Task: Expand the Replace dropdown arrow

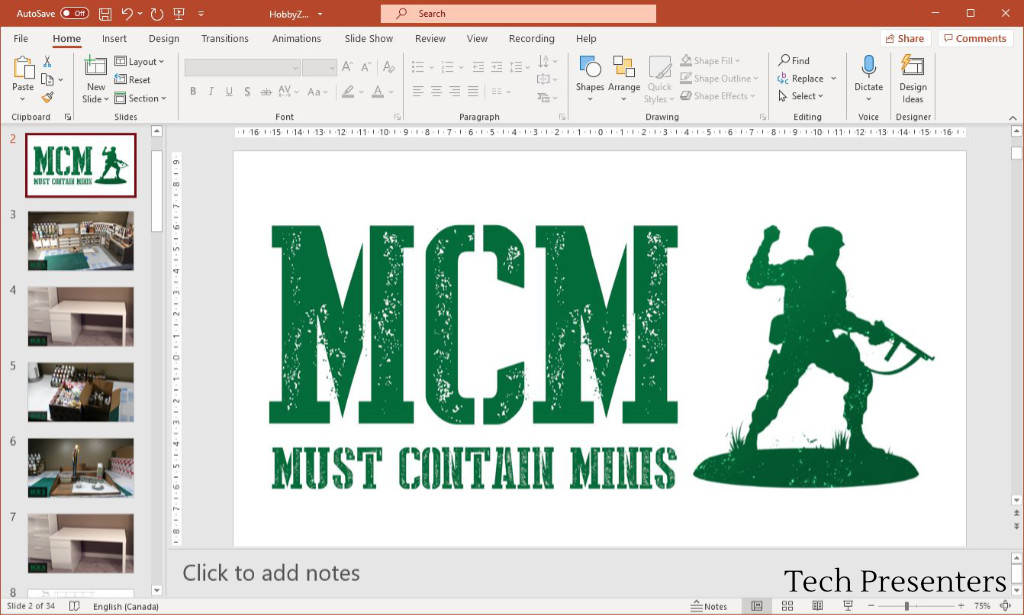Action: point(833,78)
